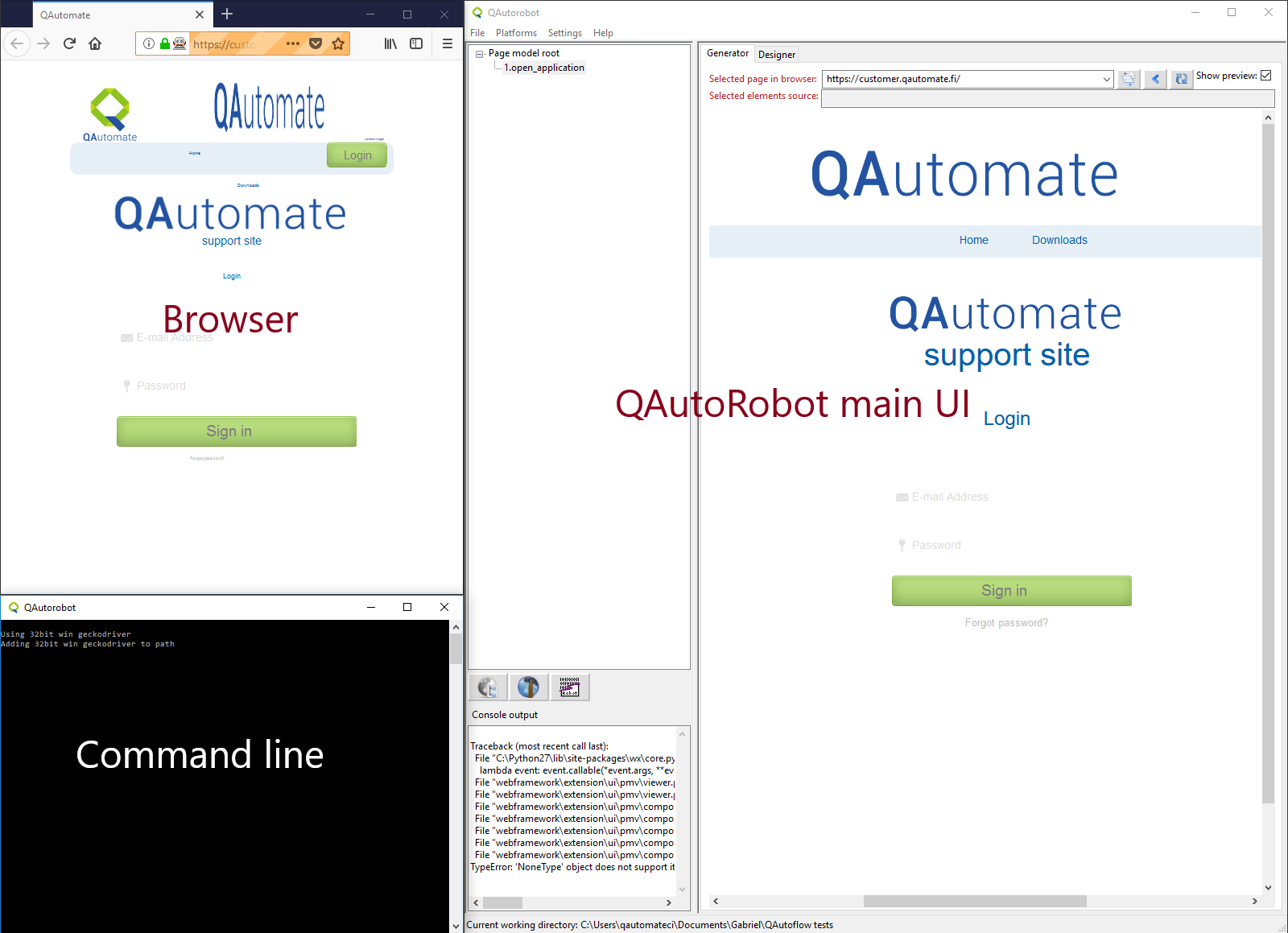Click the refresh preview icon in QAutorobot
Viewport: 1288px width, 933px height.
1181,79
